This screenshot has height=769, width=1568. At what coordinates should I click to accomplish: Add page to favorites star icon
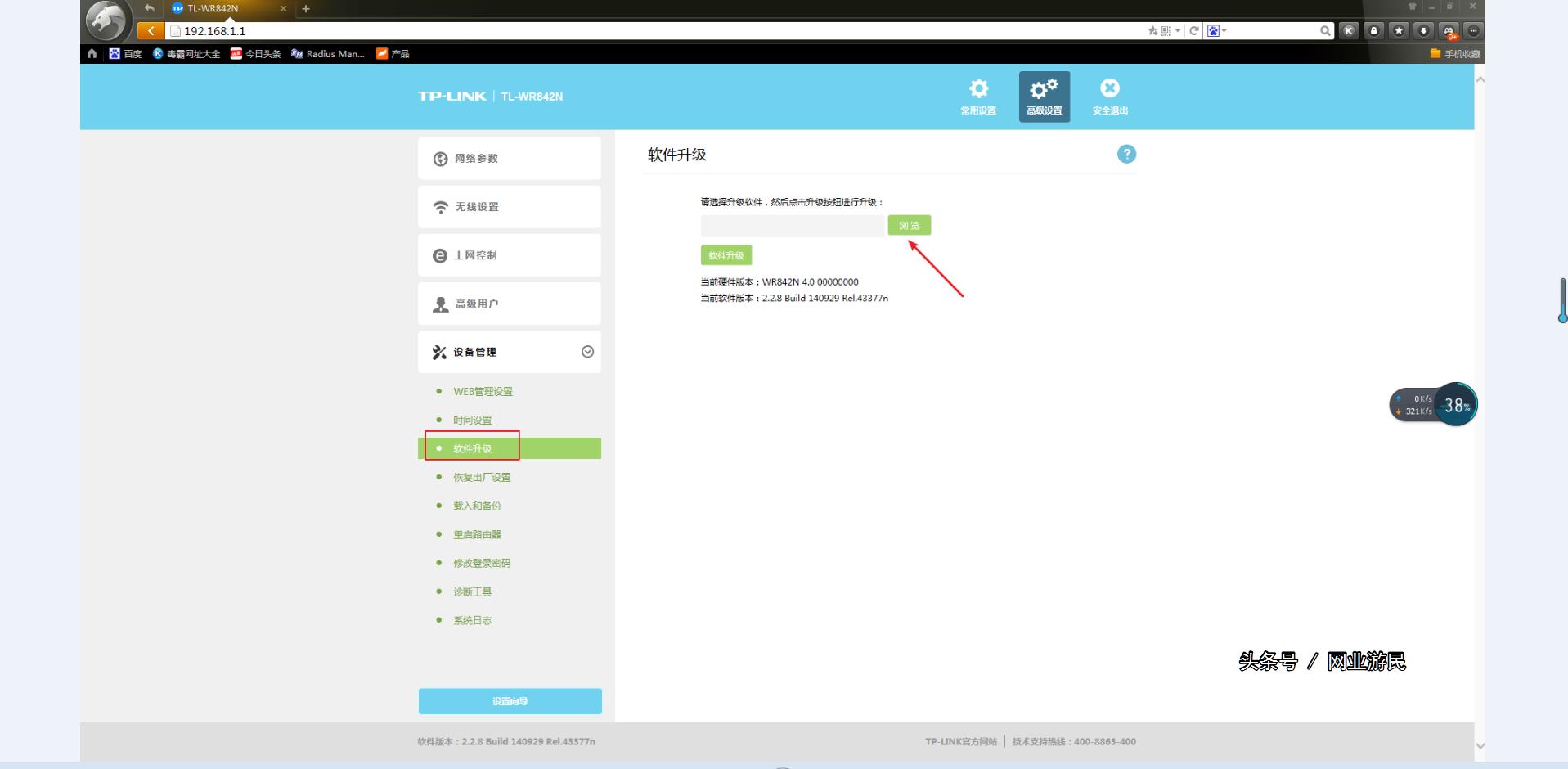tap(1152, 31)
